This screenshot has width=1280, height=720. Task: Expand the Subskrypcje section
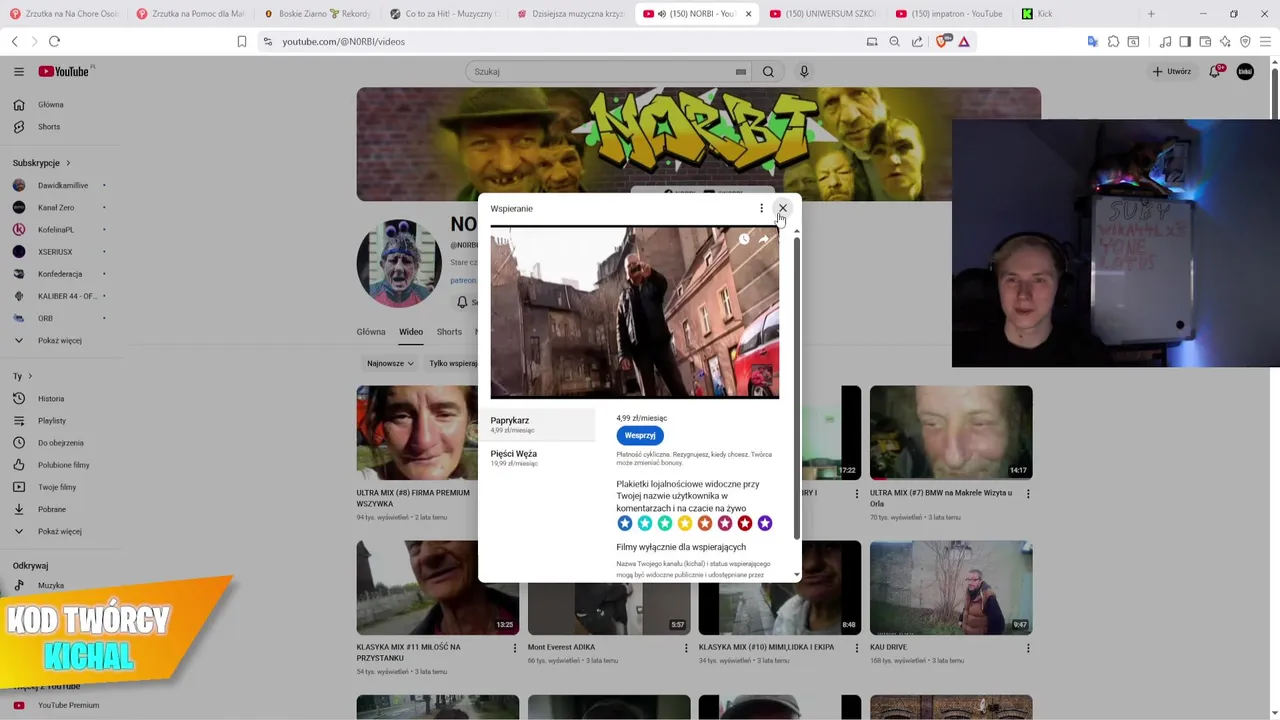[x=42, y=162]
